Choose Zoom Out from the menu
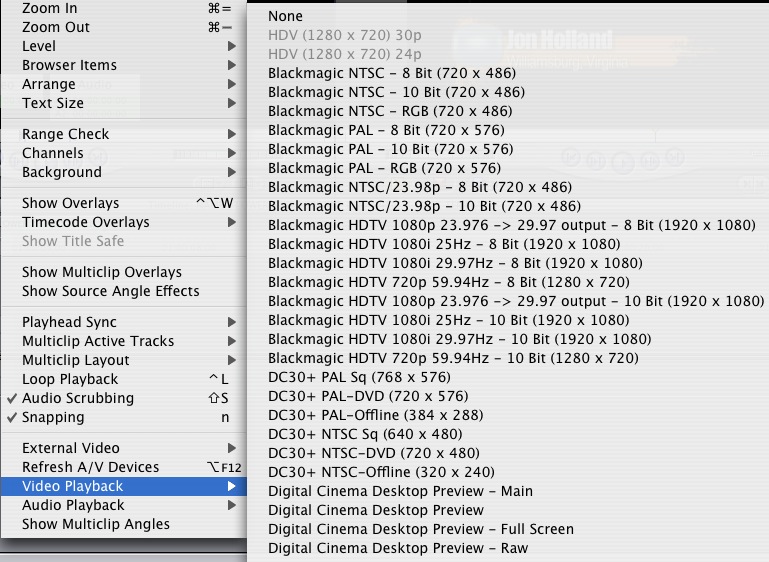 pyautogui.click(x=123, y=27)
